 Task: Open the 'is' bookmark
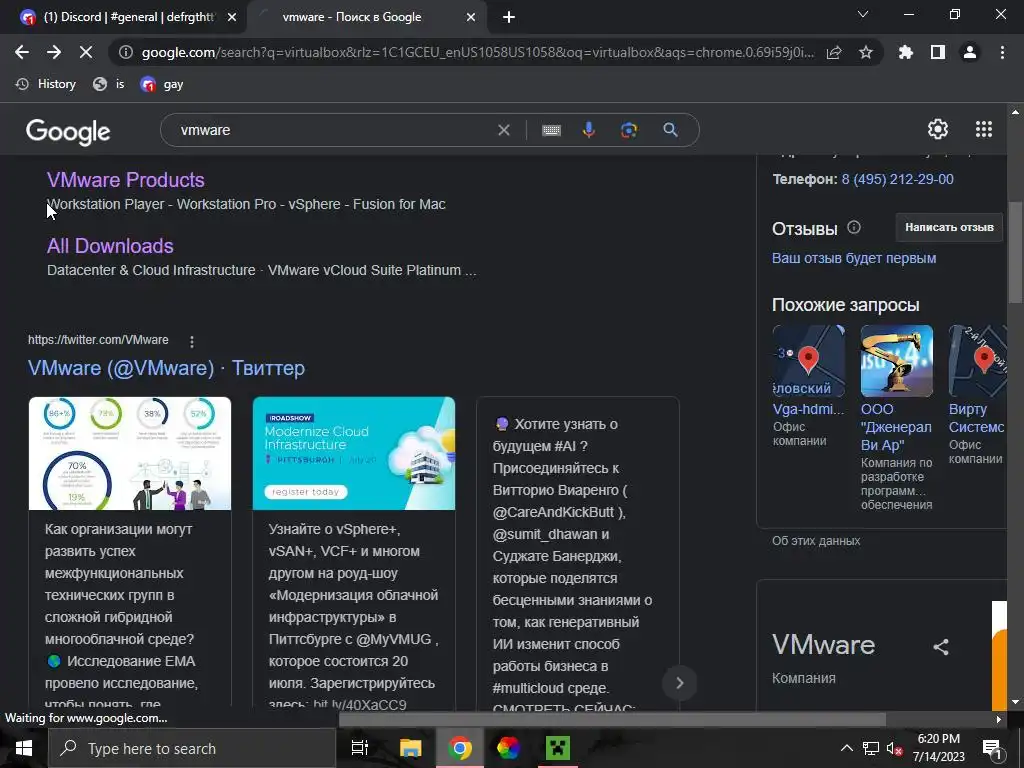[x=109, y=84]
